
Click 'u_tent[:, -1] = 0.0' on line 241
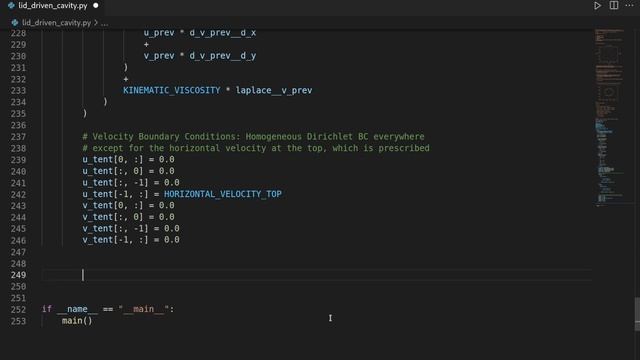tap(131, 182)
